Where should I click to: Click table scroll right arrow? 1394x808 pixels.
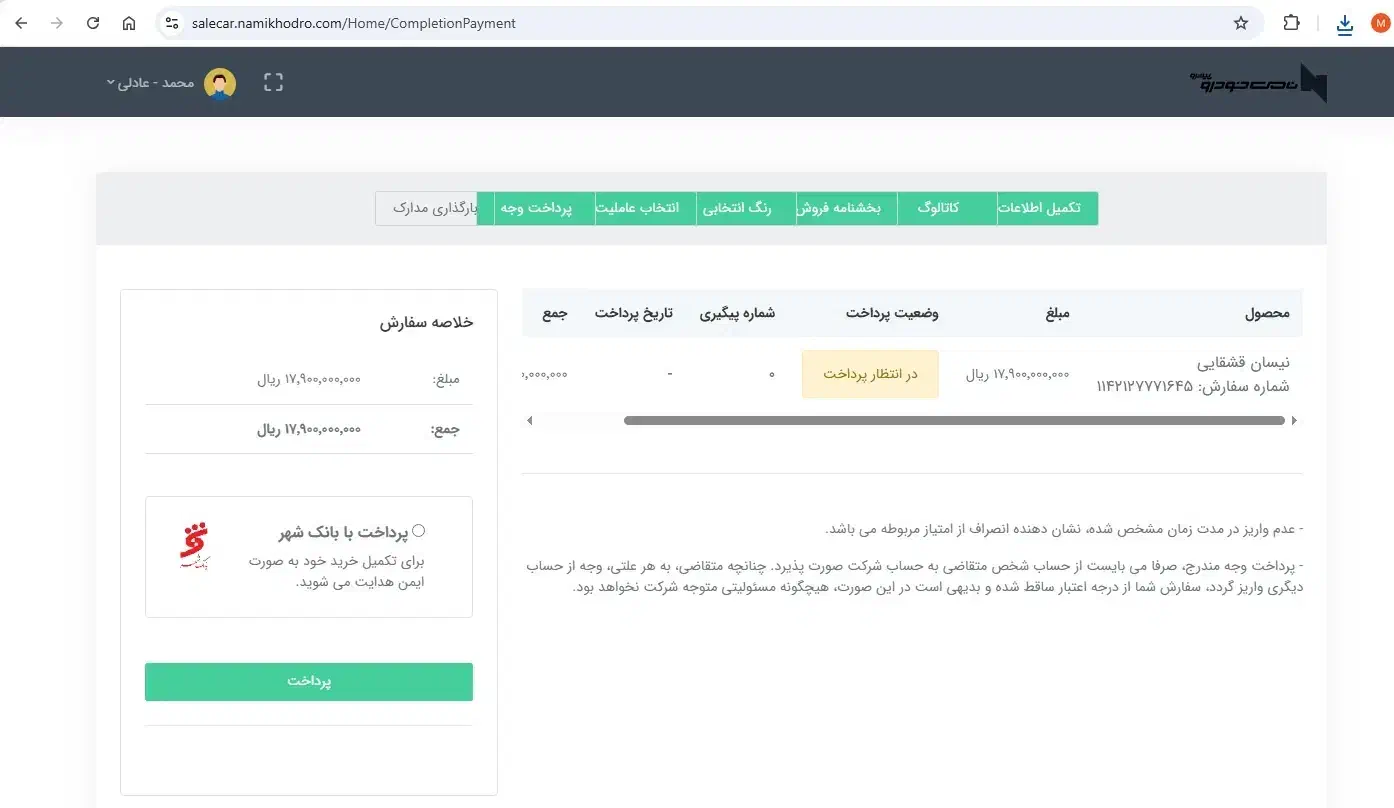pos(1294,421)
